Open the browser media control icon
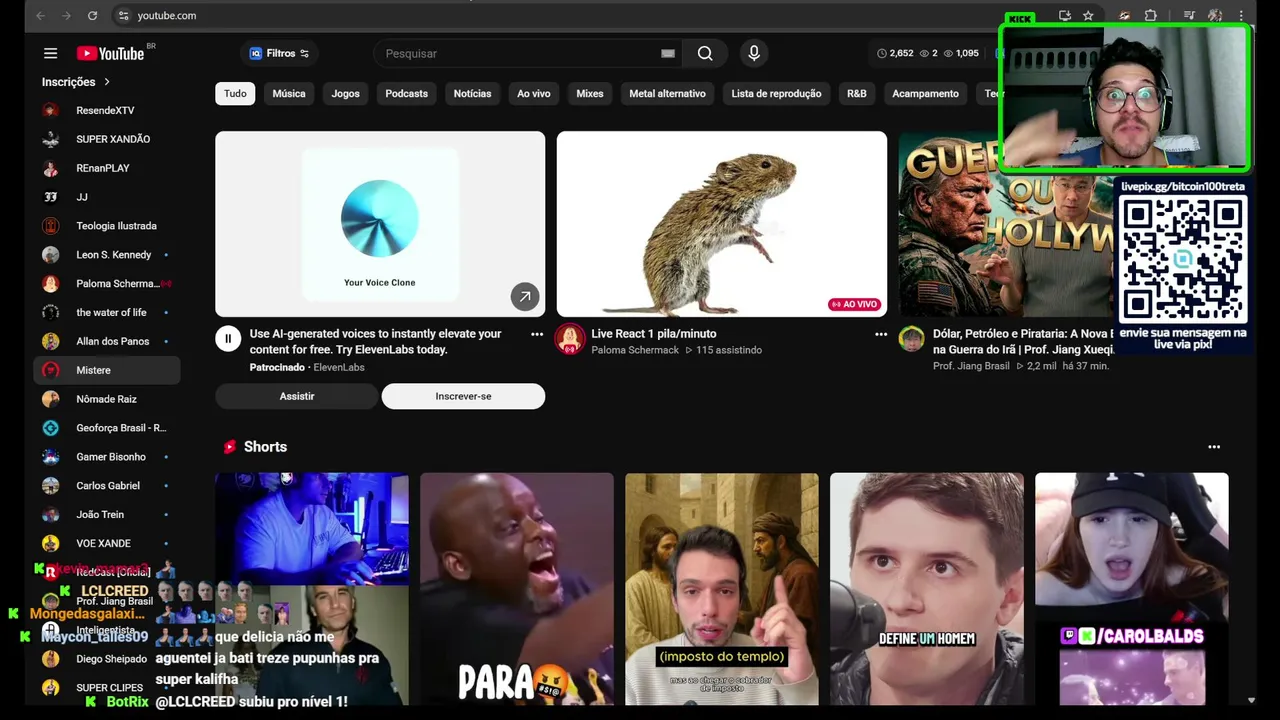This screenshot has width=1280, height=720. 1189,16
